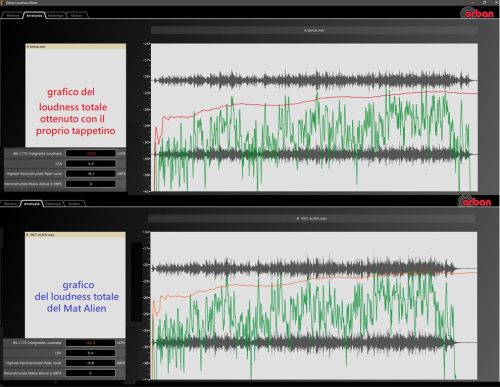This screenshot has height=388, width=500.
Task: Click the MAT ALIEN.wav graph title bar
Action: [311, 219]
